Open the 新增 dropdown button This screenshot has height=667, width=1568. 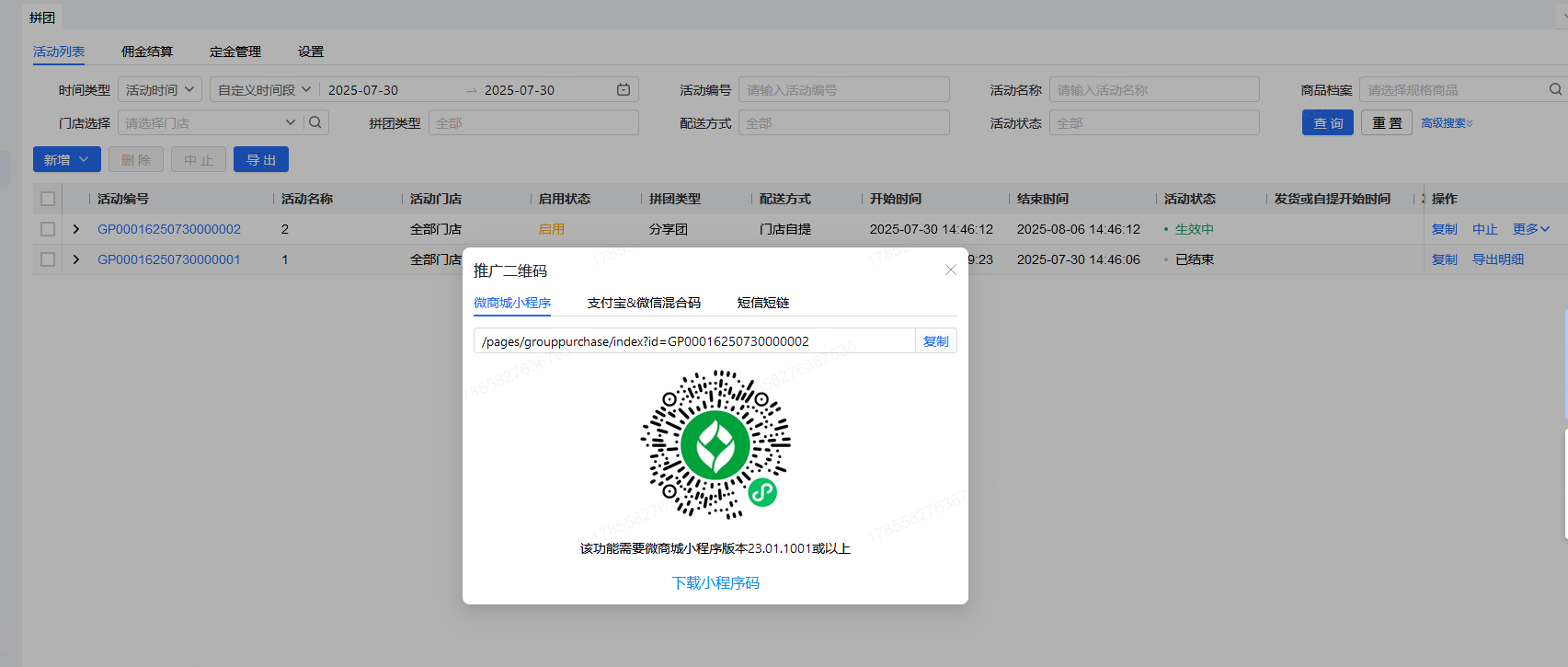[67, 159]
